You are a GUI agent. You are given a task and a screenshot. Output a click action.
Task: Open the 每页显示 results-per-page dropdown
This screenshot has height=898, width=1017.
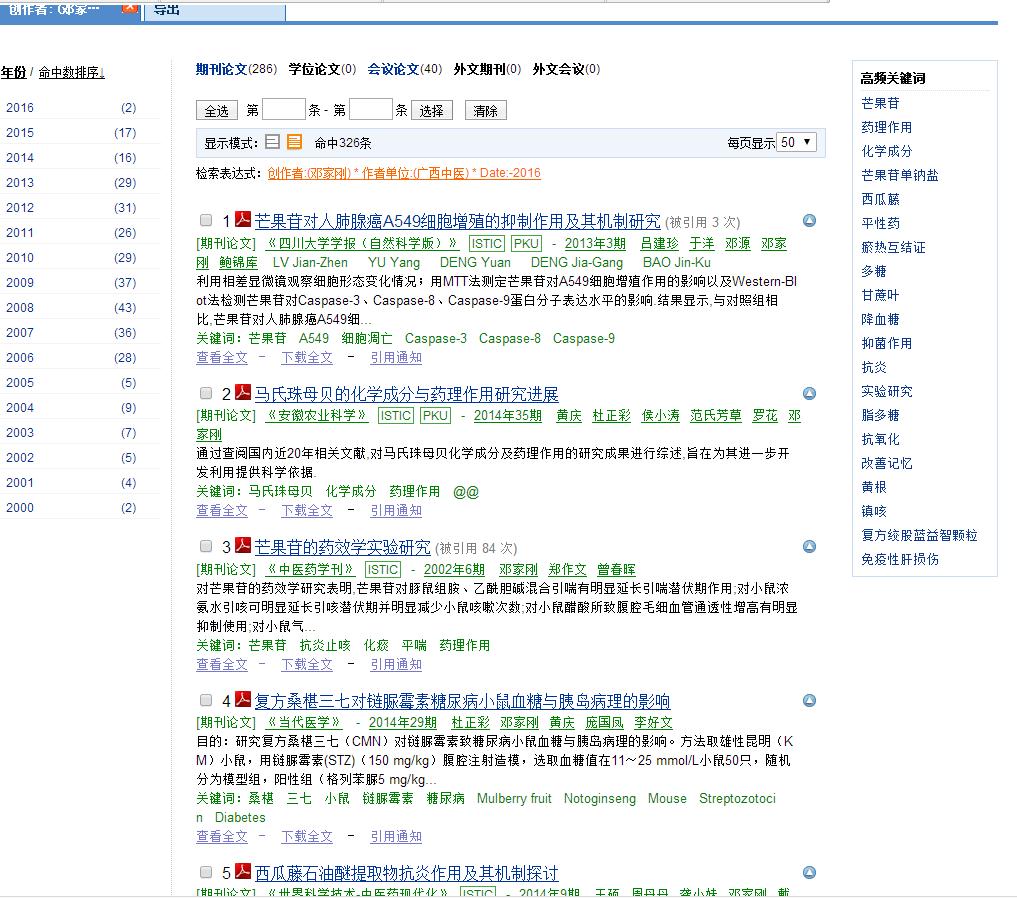[x=797, y=143]
